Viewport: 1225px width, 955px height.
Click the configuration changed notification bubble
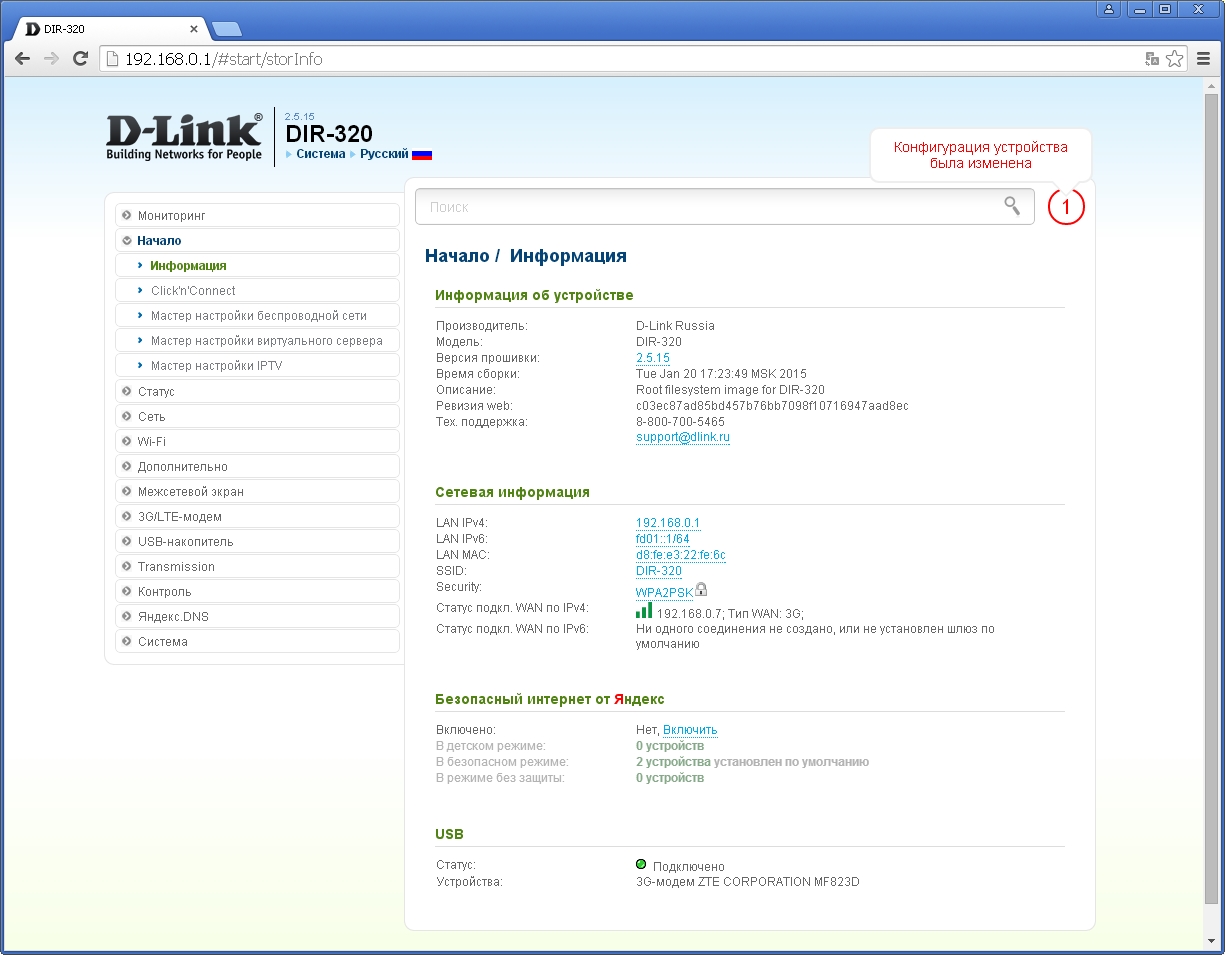[980, 155]
